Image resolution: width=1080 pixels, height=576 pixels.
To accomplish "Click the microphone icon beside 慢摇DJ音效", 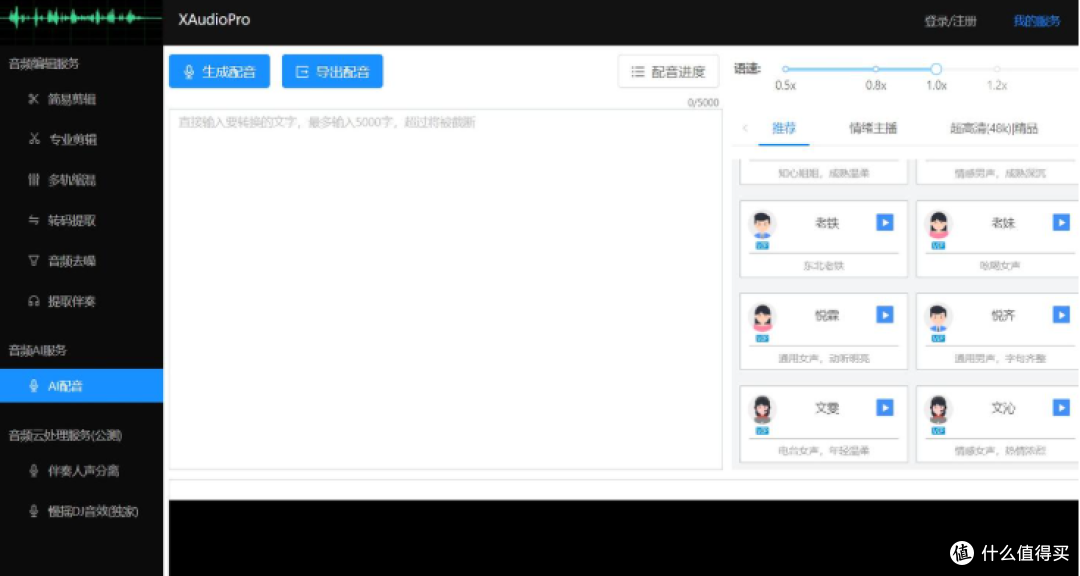I will pyautogui.click(x=33, y=511).
